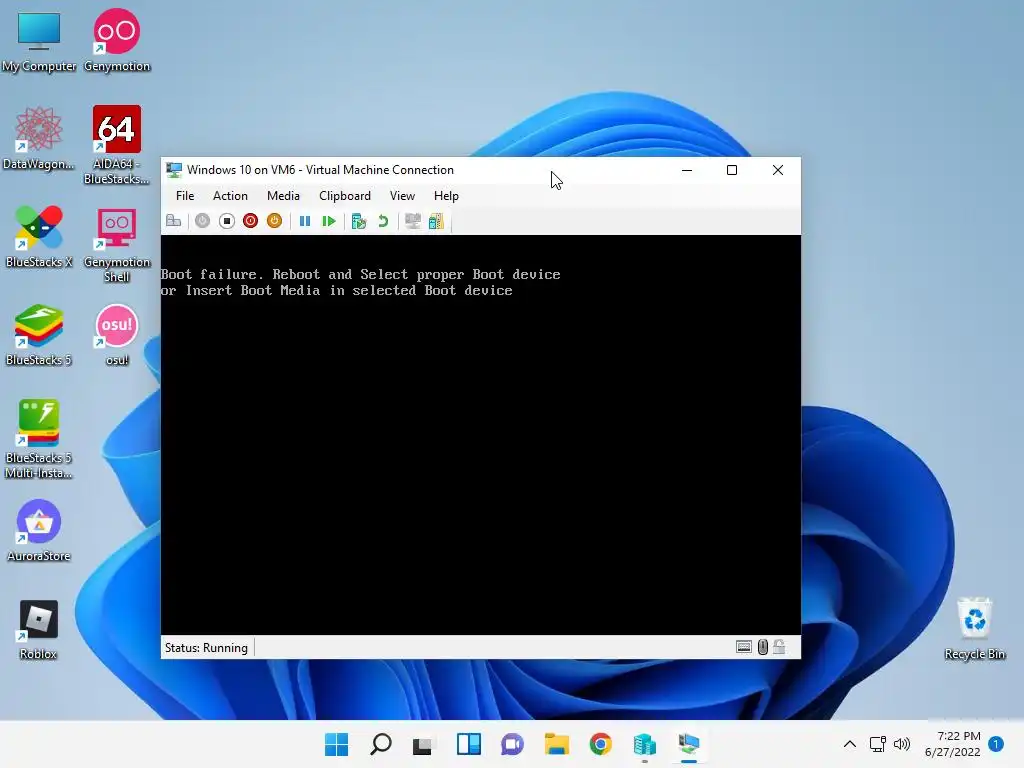Image resolution: width=1024 pixels, height=768 pixels.
Task: Open the Clipboard menu
Action: [x=345, y=196]
